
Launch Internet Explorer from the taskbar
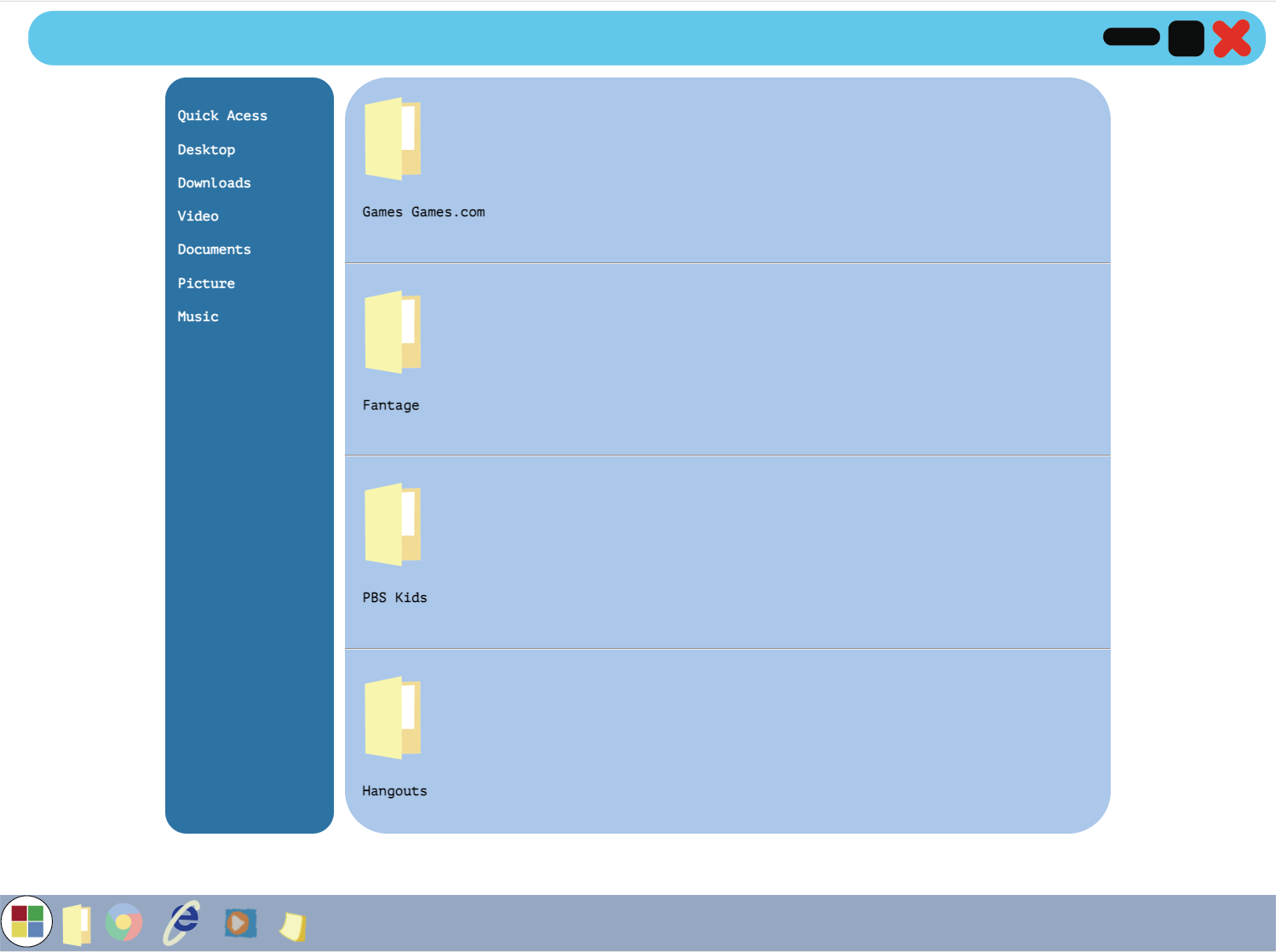[x=181, y=923]
